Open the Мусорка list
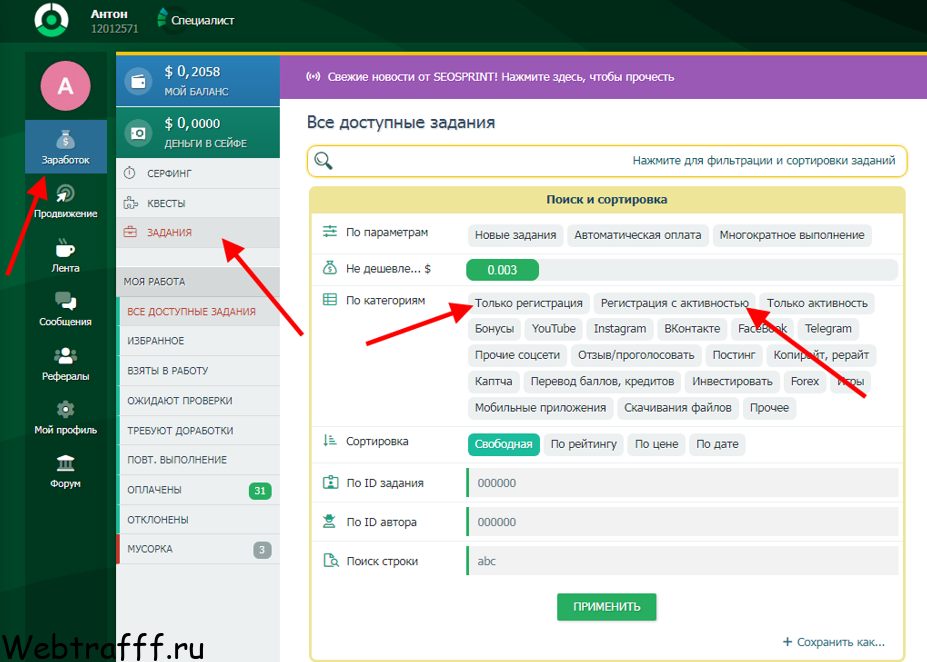927x662 pixels. tap(199, 549)
